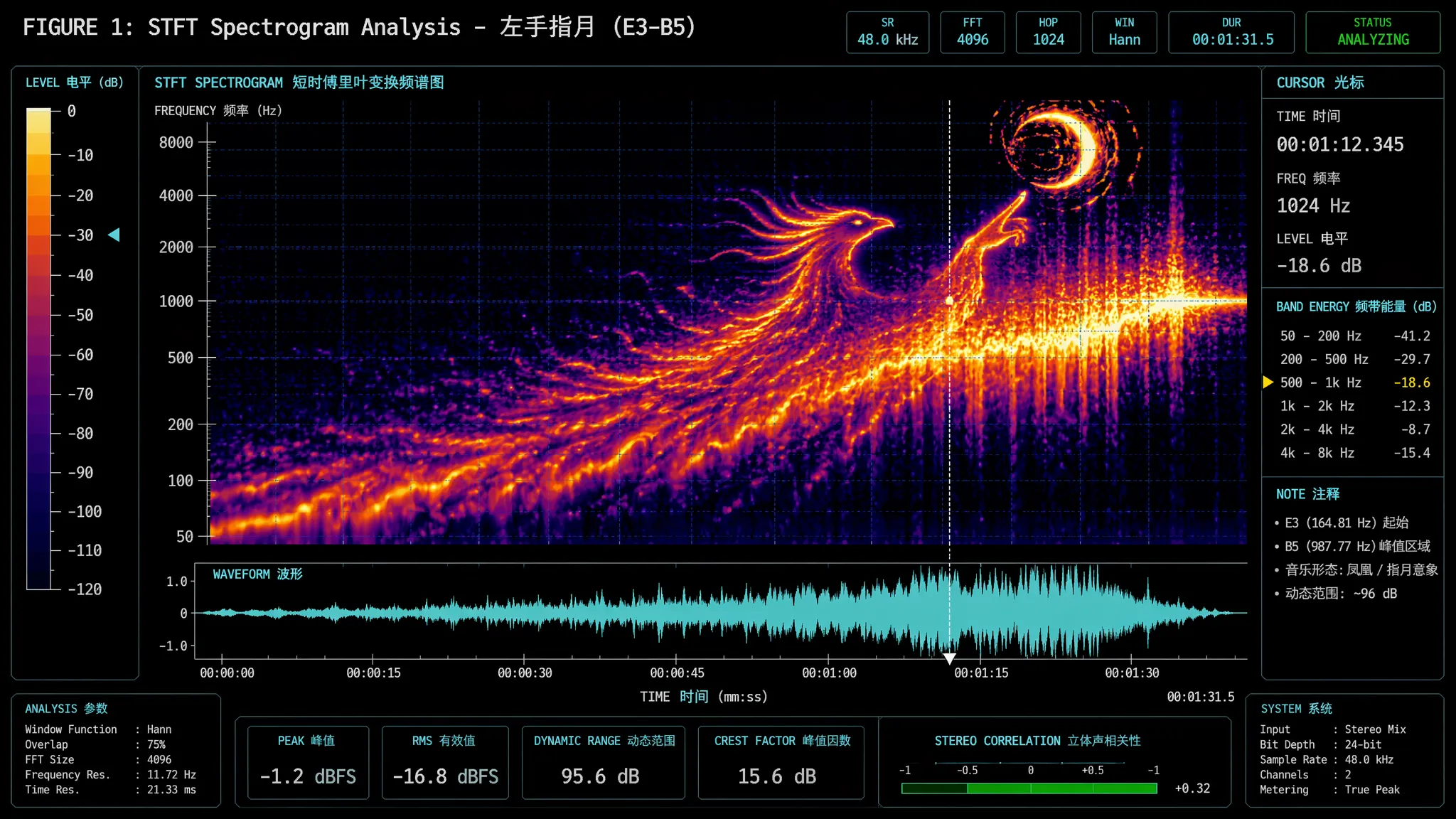This screenshot has width=1456, height=819.
Task: Click the CREST FACTOR 15.6 dB readout
Action: coord(781,762)
